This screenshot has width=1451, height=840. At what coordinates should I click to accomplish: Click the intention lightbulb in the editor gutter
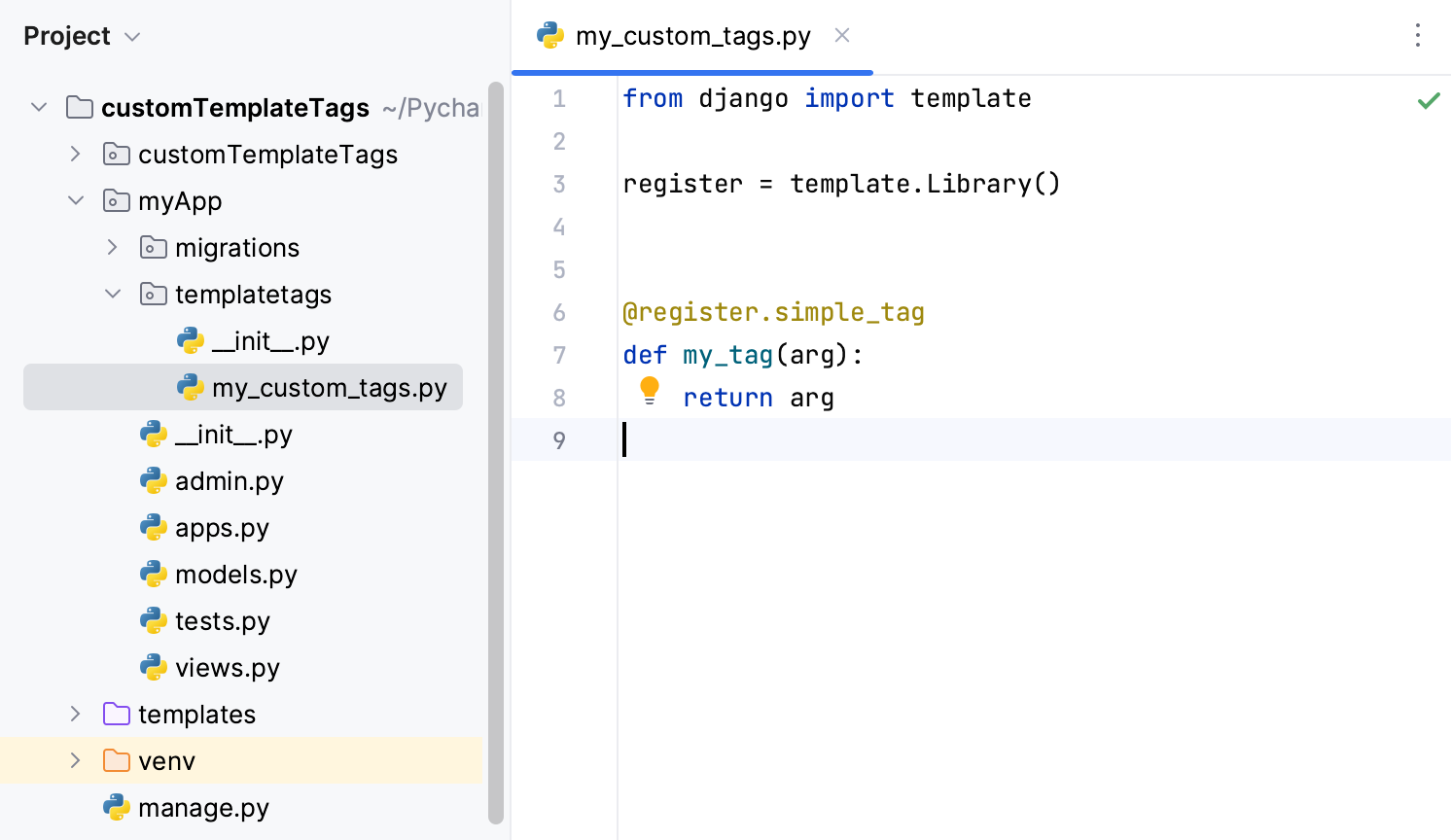tap(649, 391)
